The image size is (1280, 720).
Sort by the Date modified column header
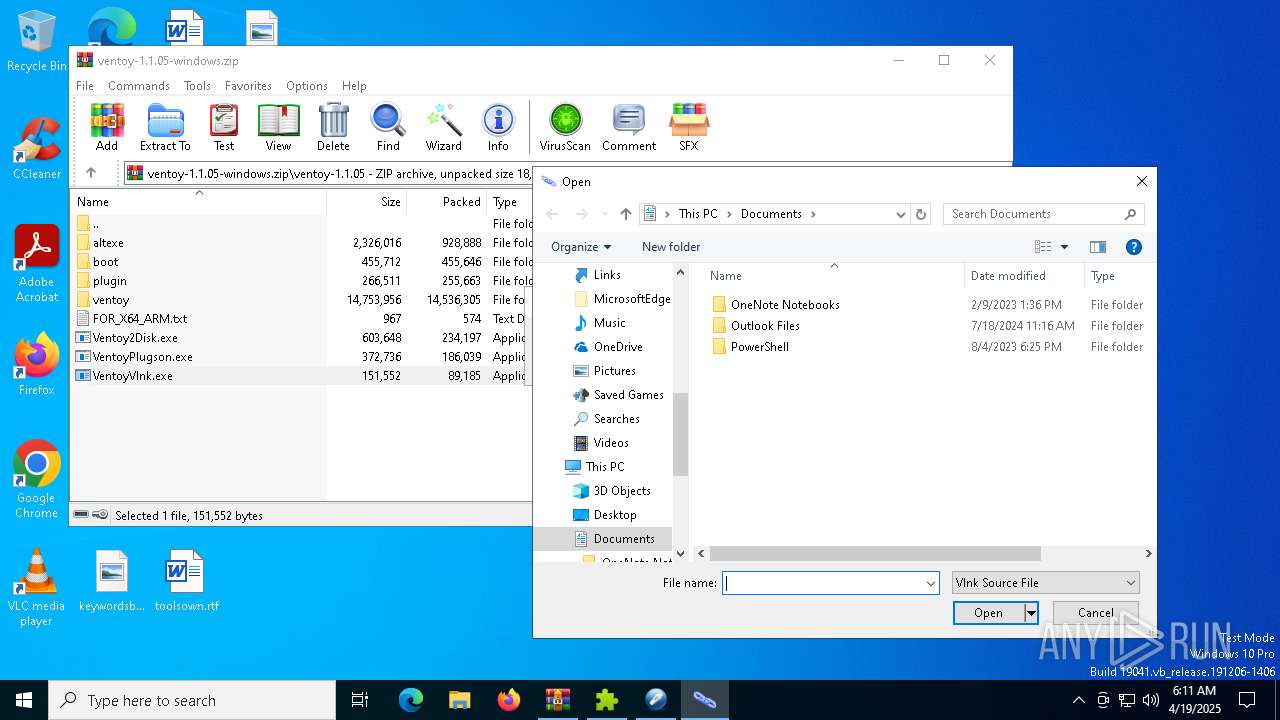[1024, 276]
